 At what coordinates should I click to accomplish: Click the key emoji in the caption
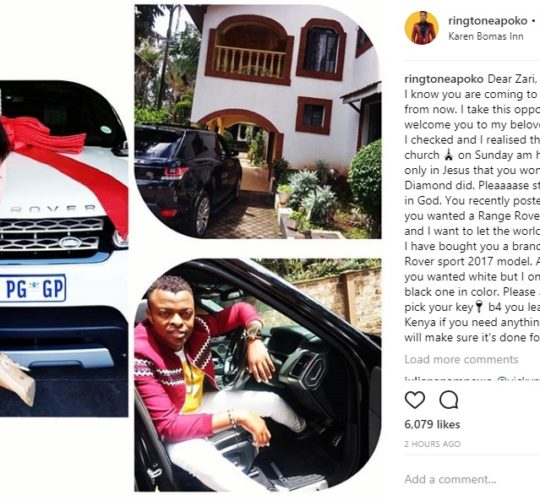click(480, 307)
